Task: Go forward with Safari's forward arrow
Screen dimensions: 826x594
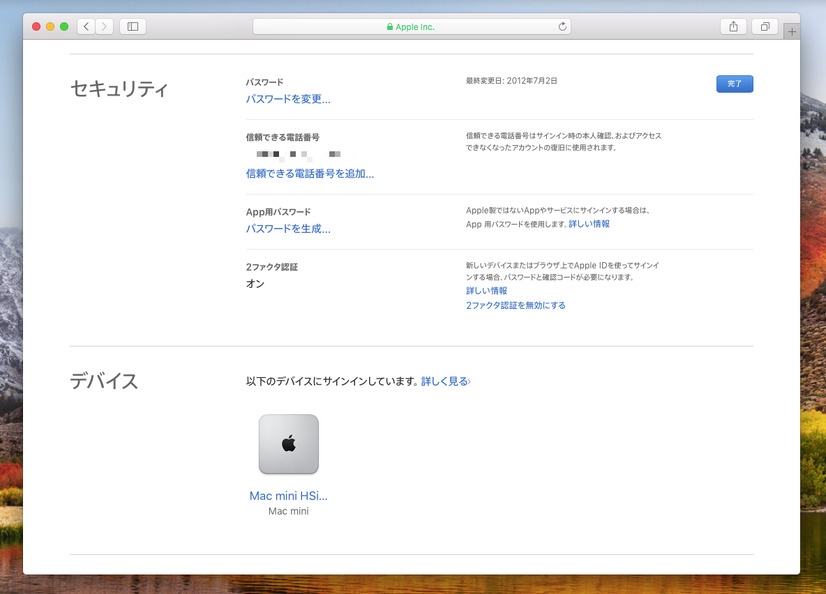Action: tap(104, 26)
